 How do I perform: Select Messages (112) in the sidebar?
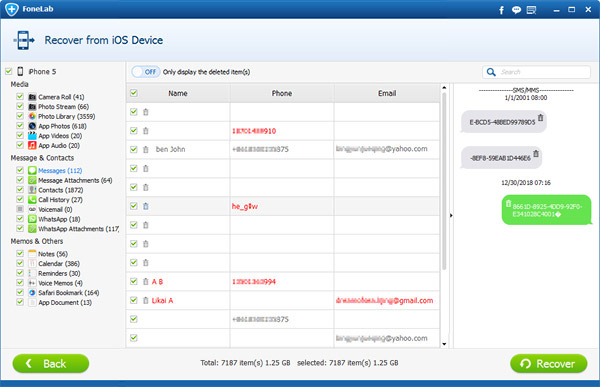tap(60, 170)
